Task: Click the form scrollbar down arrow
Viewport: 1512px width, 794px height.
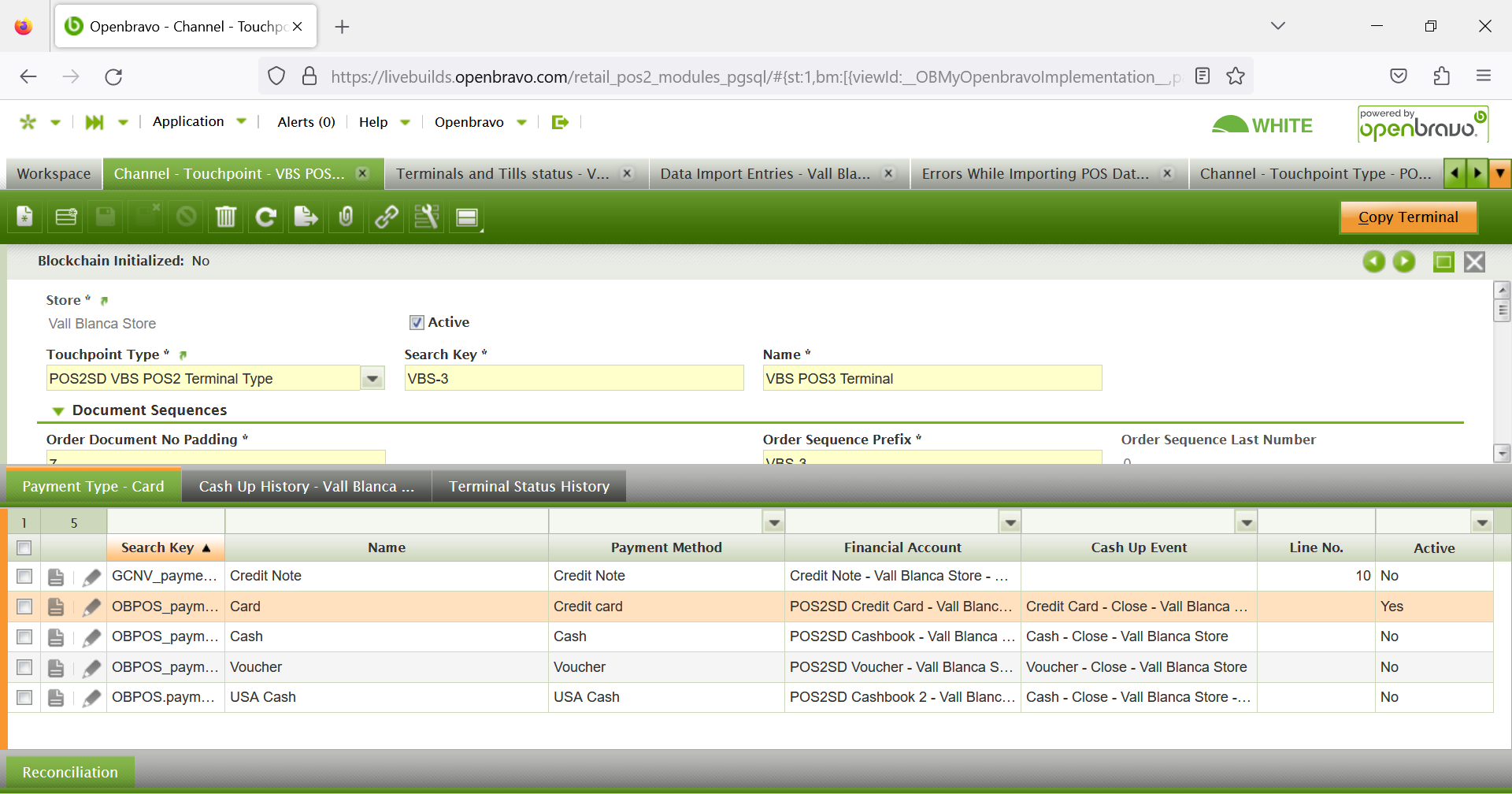Action: point(1502,453)
